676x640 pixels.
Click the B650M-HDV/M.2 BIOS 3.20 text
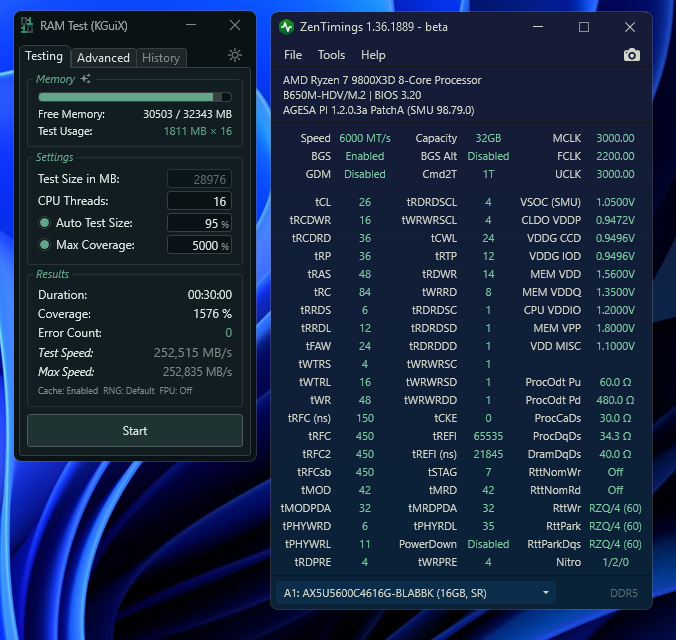352,95
